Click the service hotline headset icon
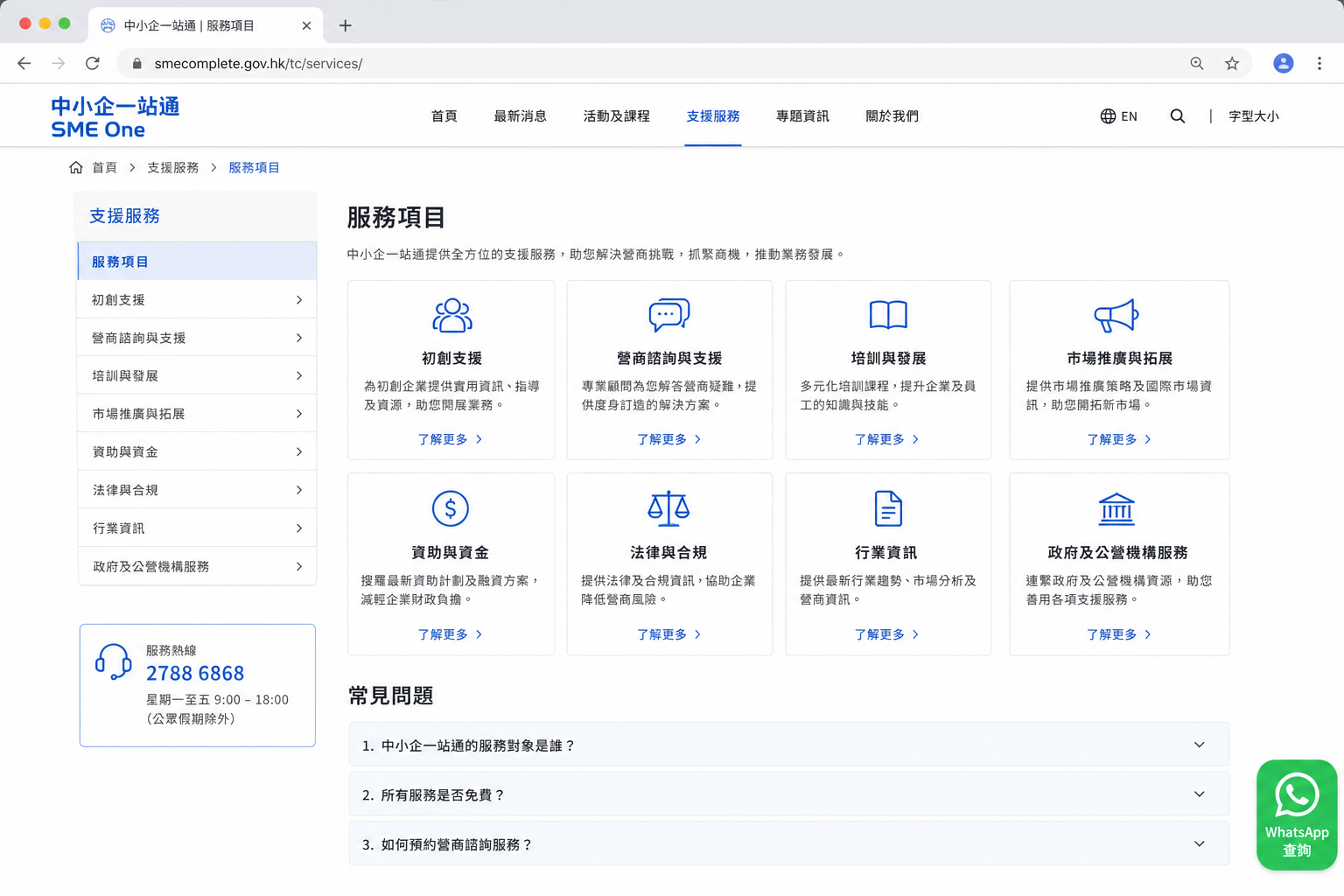Viewport: 1344px width, 896px height. [x=114, y=662]
